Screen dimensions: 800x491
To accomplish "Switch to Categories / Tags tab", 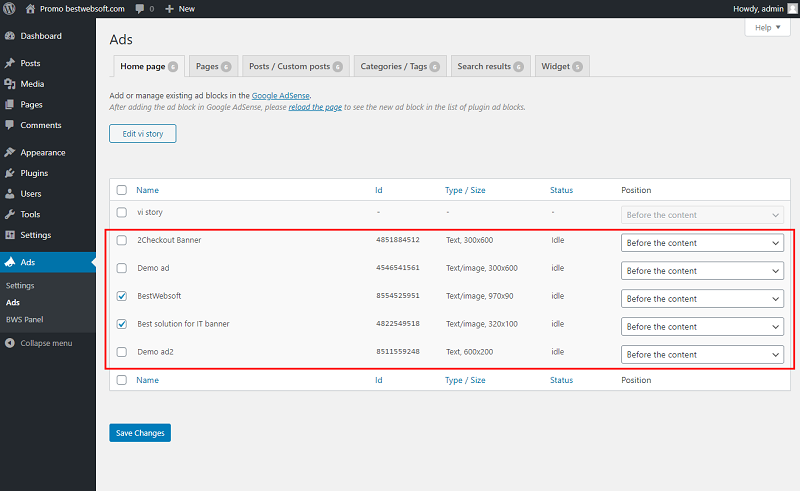I will point(400,66).
